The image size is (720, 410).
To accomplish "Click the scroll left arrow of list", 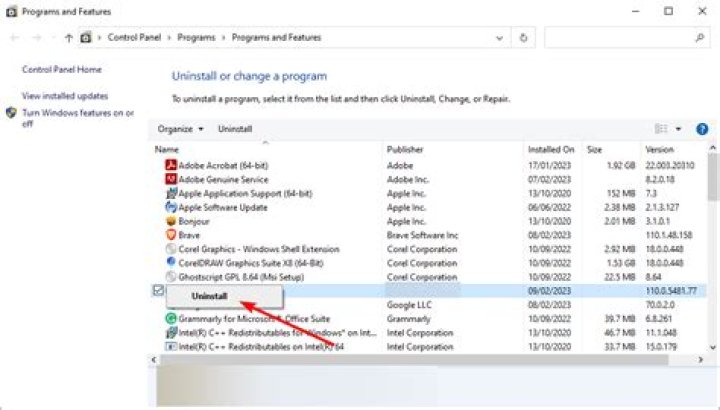I will (x=154, y=360).
